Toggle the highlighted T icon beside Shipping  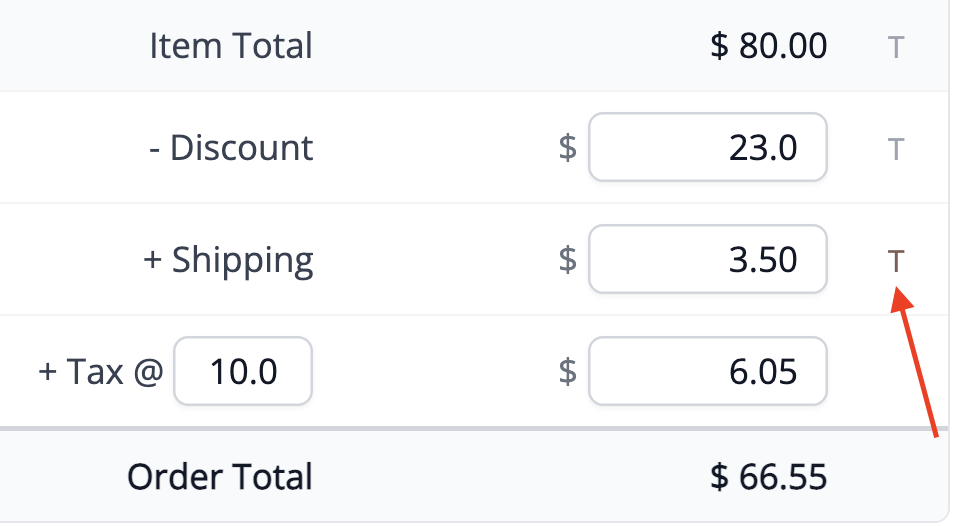click(895, 261)
